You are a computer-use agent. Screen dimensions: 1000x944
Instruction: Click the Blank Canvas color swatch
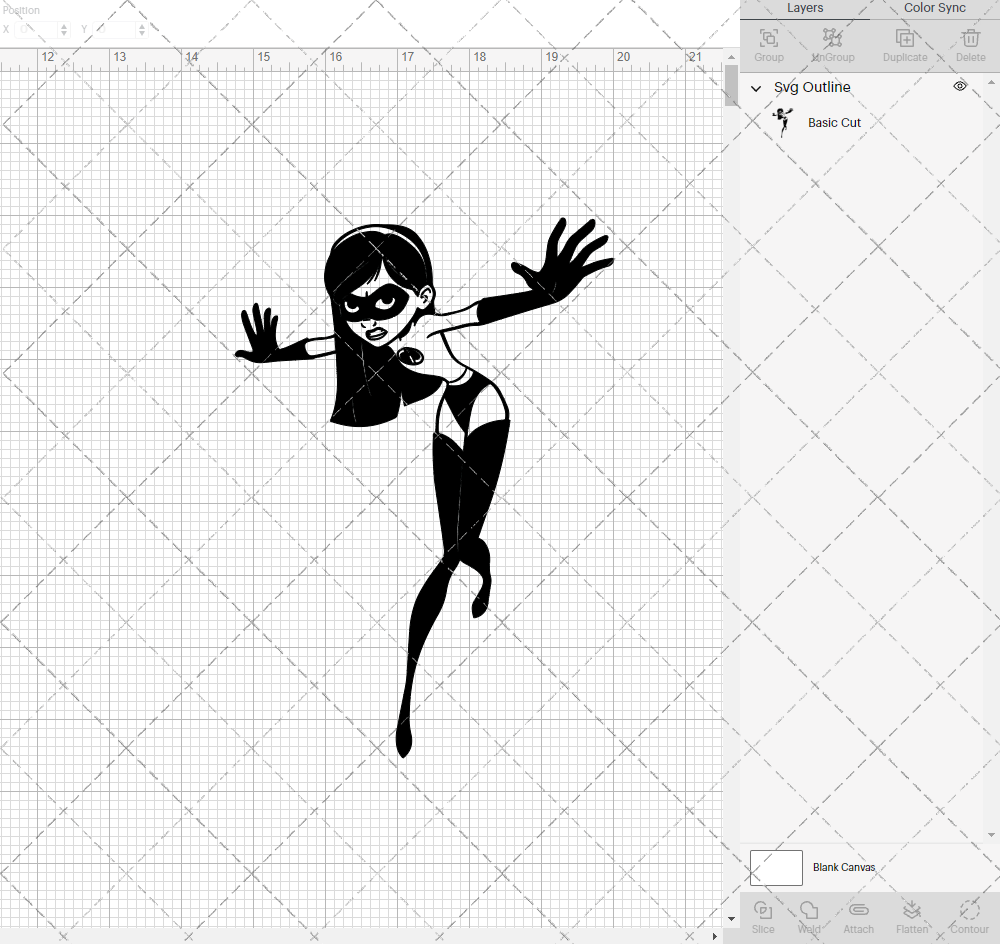776,867
